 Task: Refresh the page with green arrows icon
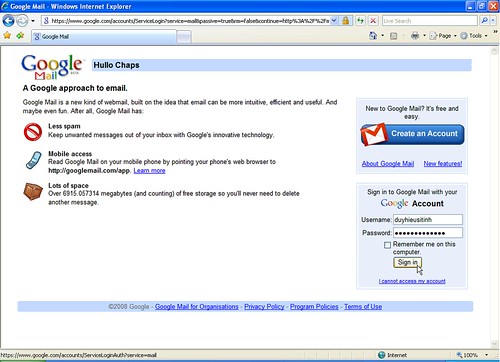coord(360,21)
